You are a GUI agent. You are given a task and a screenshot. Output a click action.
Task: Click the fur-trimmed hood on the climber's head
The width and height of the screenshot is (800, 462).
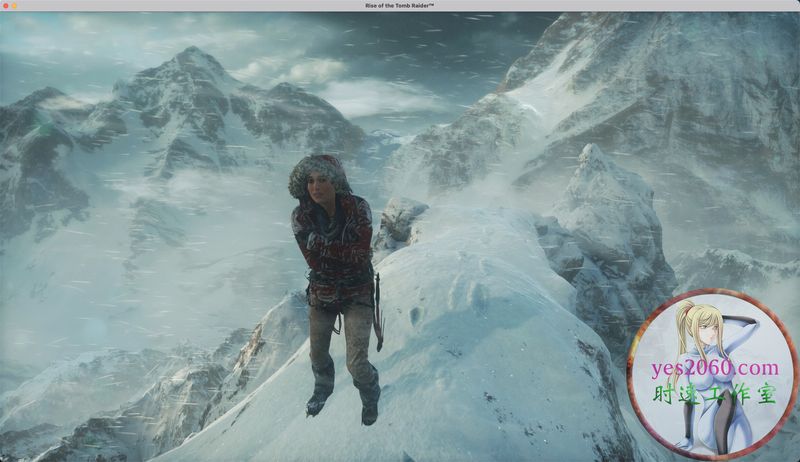pyautogui.click(x=319, y=172)
